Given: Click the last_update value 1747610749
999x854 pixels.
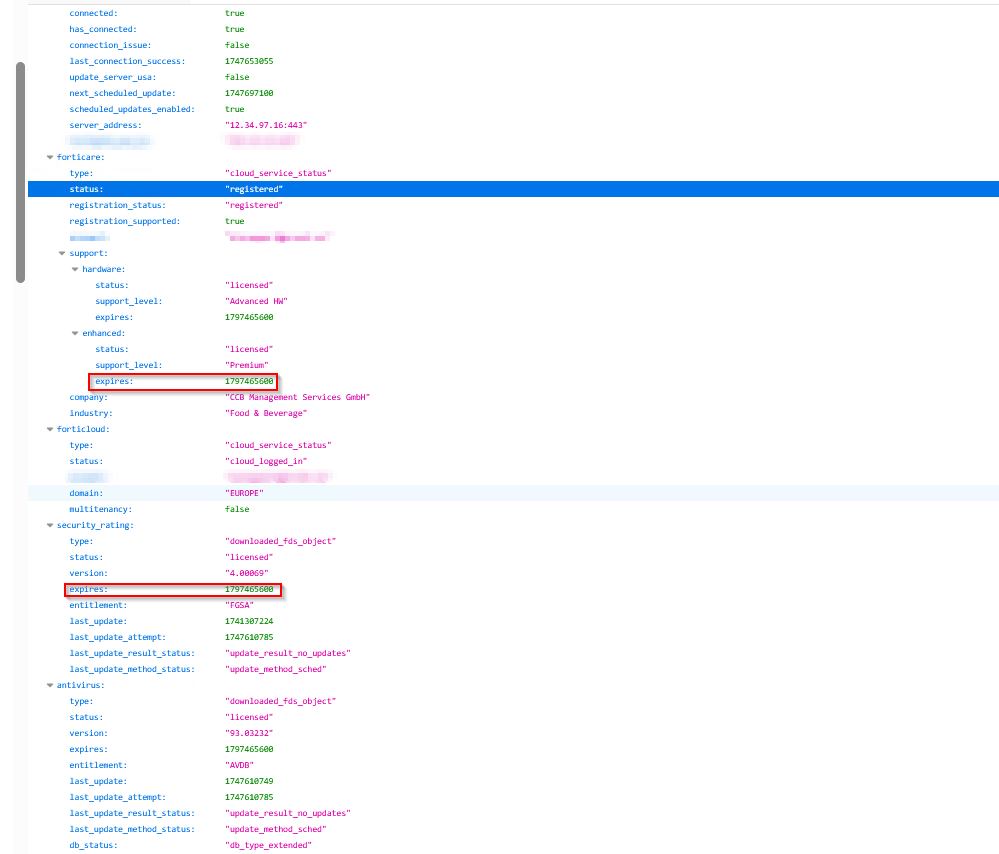Looking at the screenshot, I should coord(249,781).
